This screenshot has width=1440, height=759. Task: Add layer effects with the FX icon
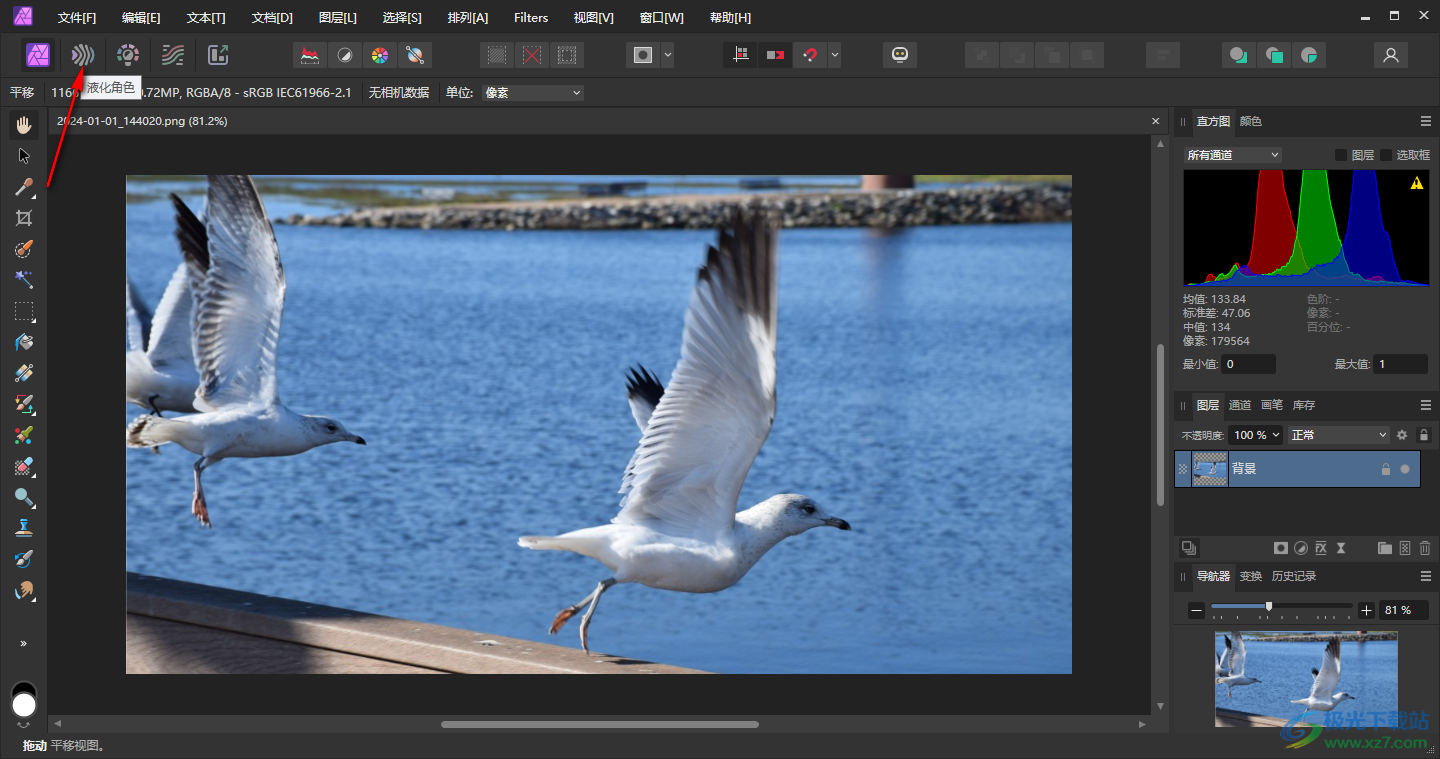[x=1321, y=548]
